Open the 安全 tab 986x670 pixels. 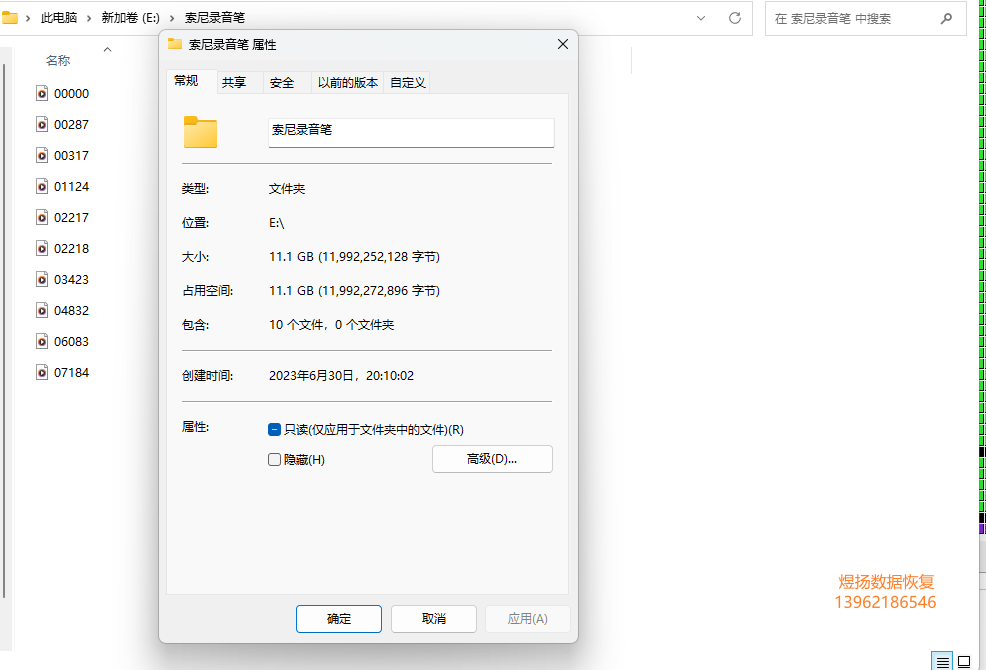pyautogui.click(x=282, y=82)
